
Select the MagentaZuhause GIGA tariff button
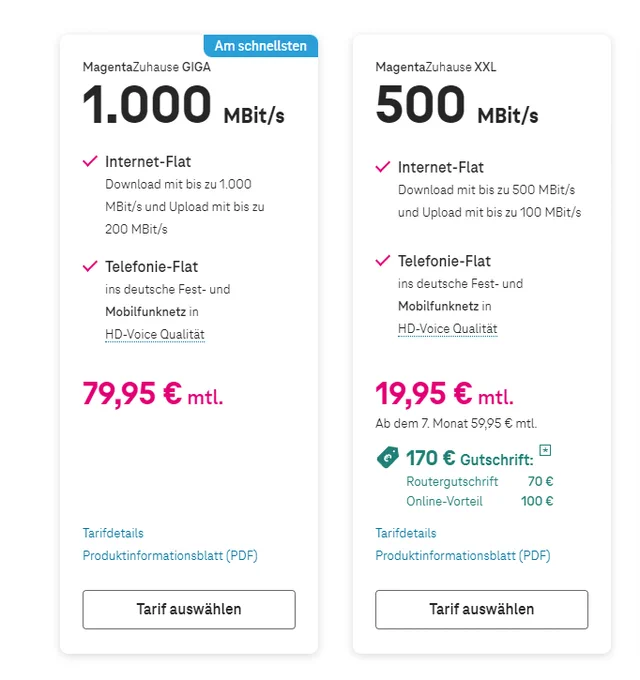tap(189, 609)
